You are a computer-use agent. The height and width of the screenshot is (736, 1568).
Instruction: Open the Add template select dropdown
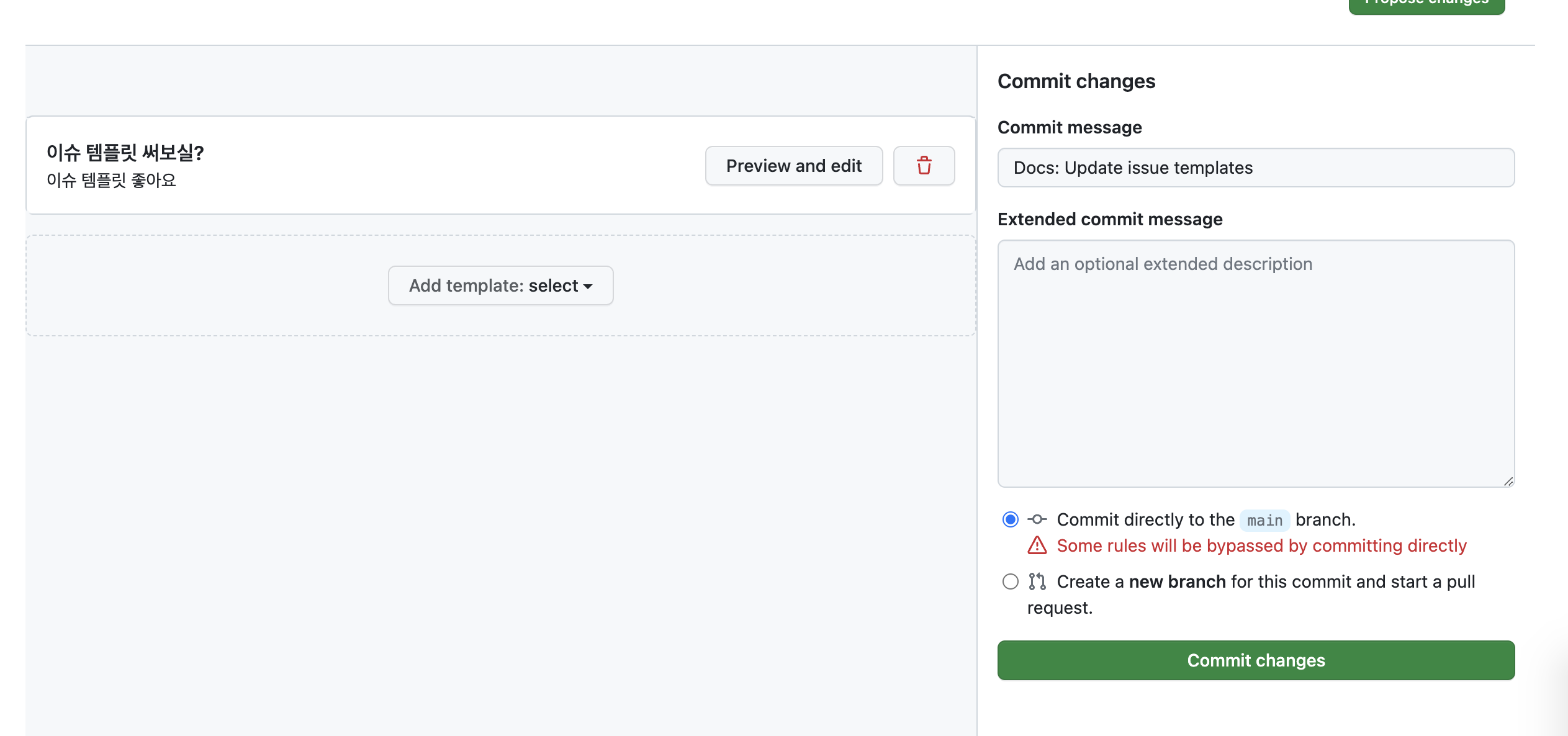pyautogui.click(x=500, y=285)
